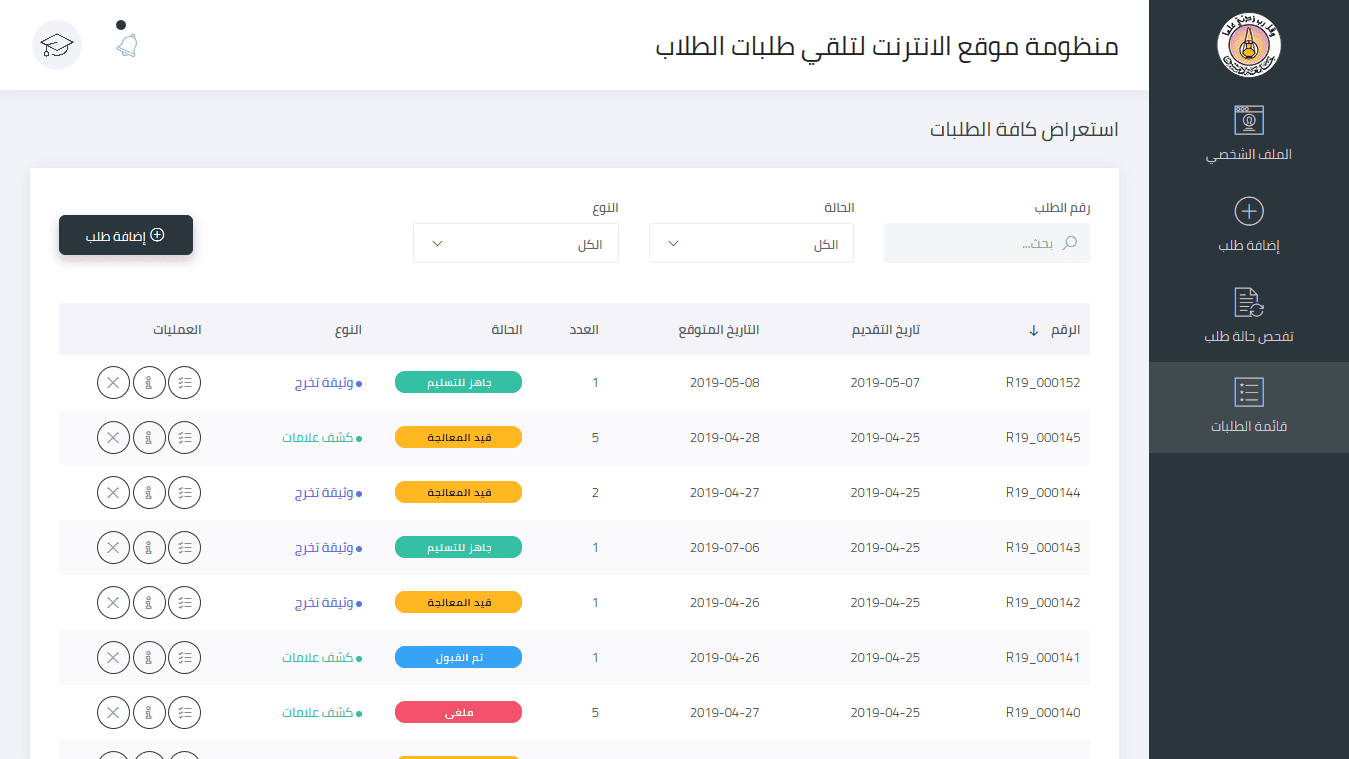Click the university logo in the sidebar

pos(1248,44)
